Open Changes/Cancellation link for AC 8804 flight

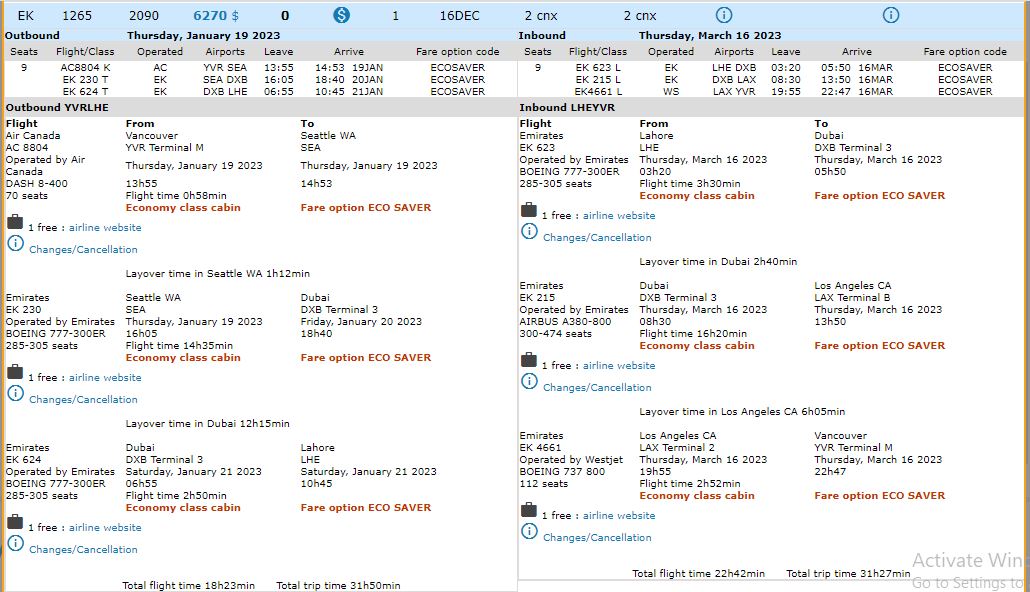click(x=83, y=250)
